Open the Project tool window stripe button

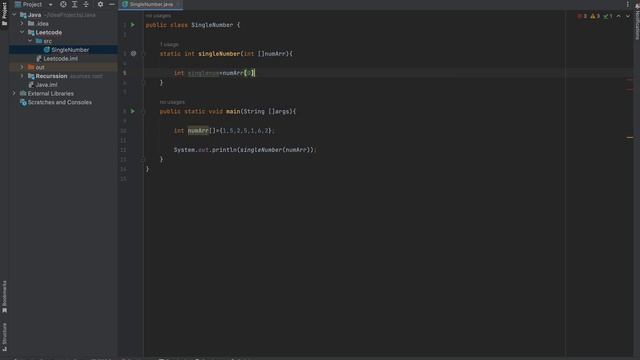(x=4, y=14)
